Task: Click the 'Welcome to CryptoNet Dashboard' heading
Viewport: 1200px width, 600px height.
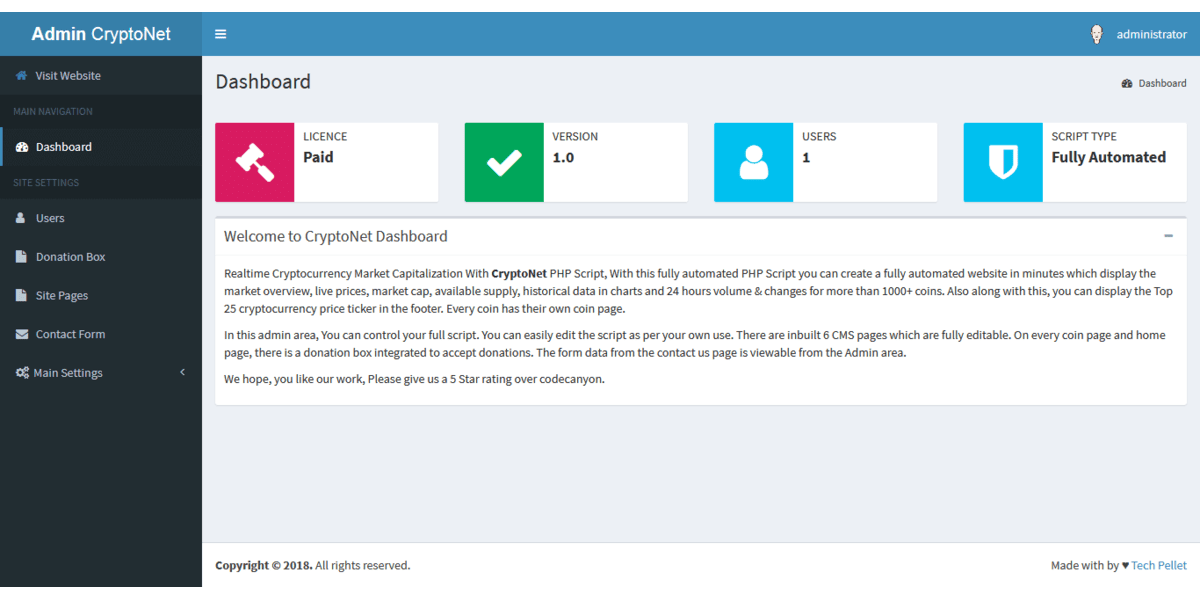Action: pos(336,237)
